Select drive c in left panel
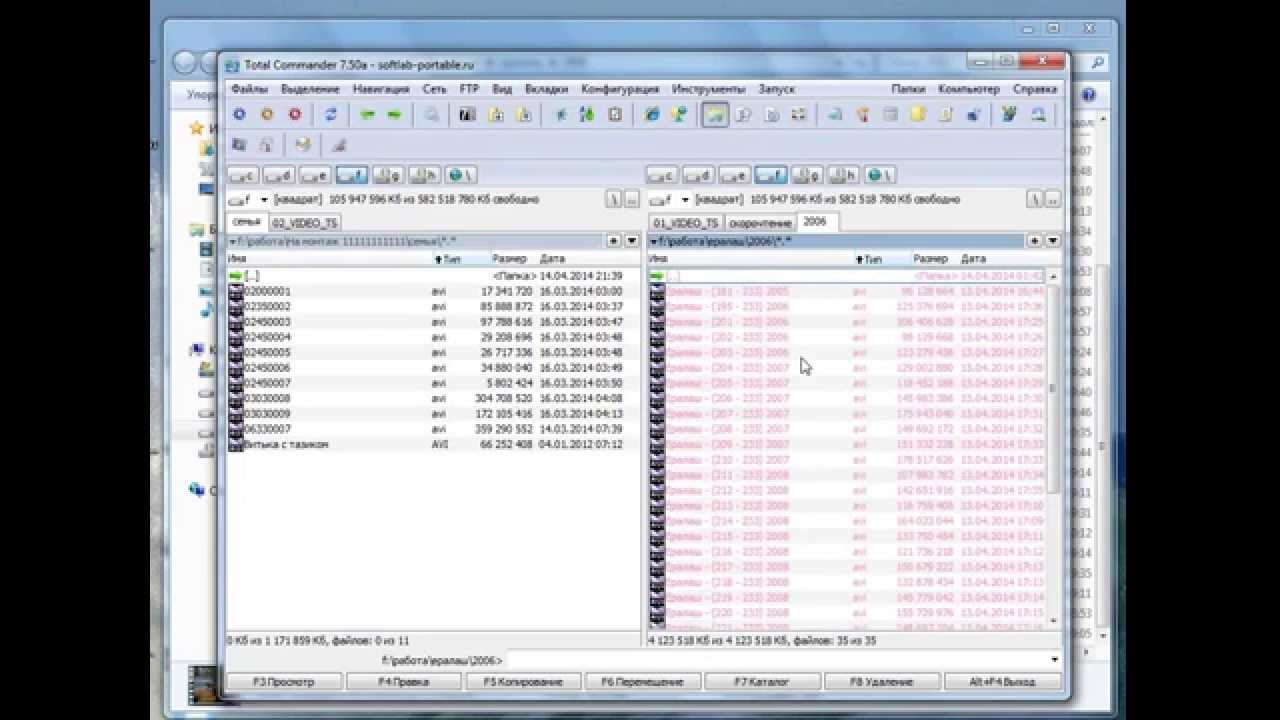1280x720 pixels. [242, 175]
